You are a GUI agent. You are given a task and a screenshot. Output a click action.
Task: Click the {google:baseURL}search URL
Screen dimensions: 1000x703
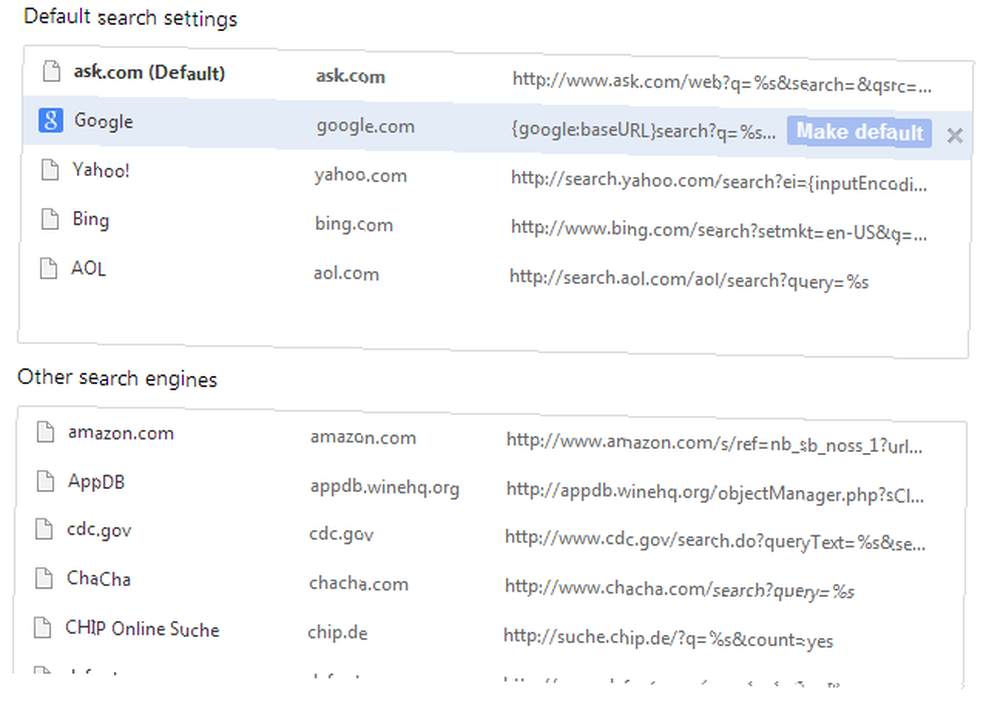tap(643, 131)
